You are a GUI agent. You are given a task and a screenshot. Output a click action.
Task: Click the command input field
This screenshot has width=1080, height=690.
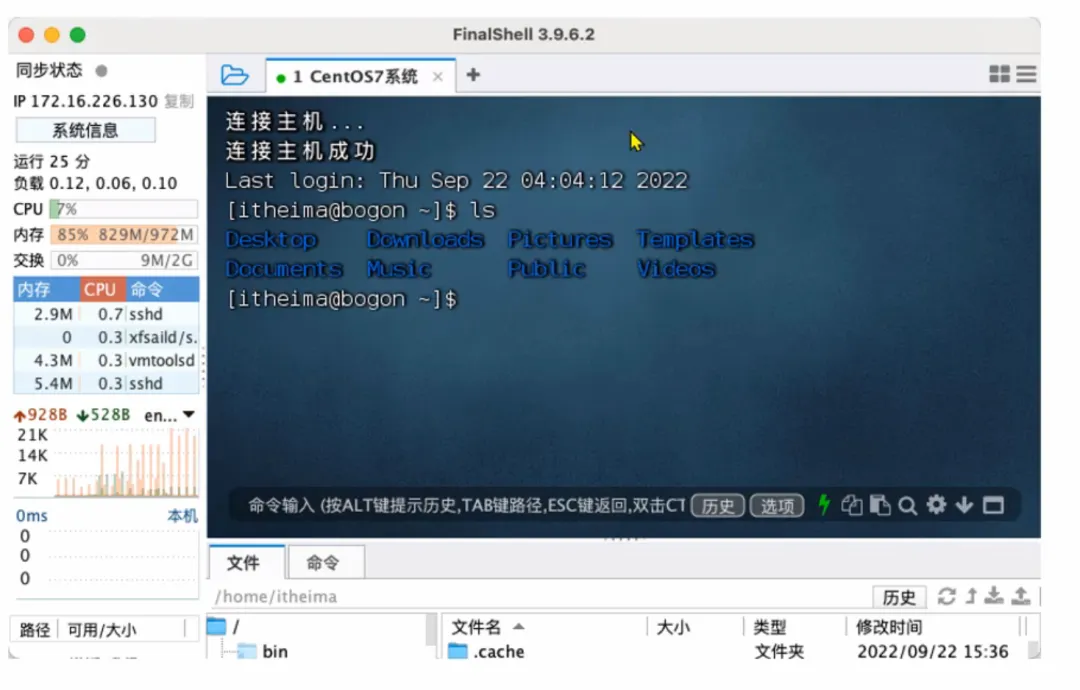tap(465, 506)
